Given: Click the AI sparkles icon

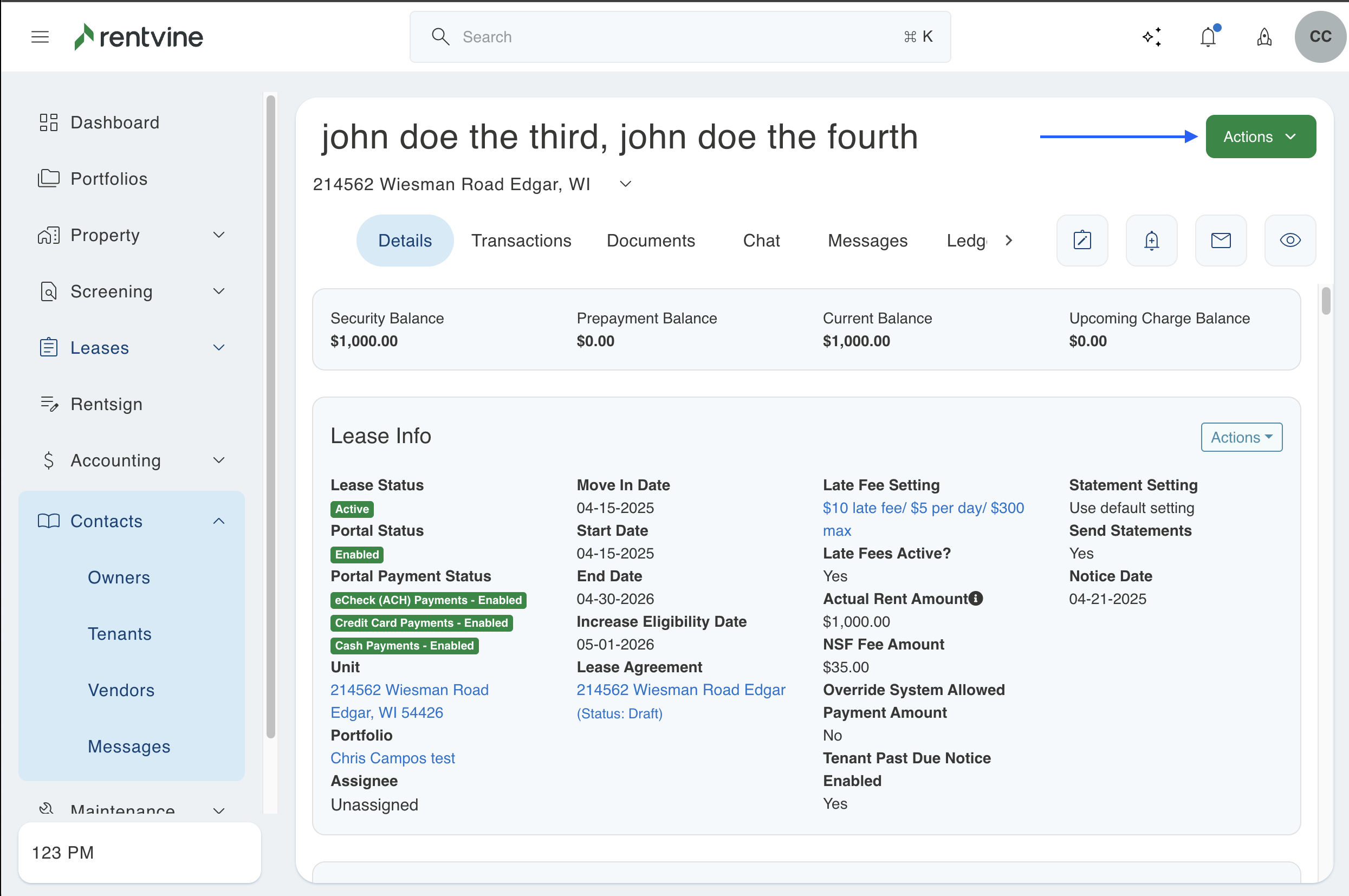Looking at the screenshot, I should (1152, 37).
